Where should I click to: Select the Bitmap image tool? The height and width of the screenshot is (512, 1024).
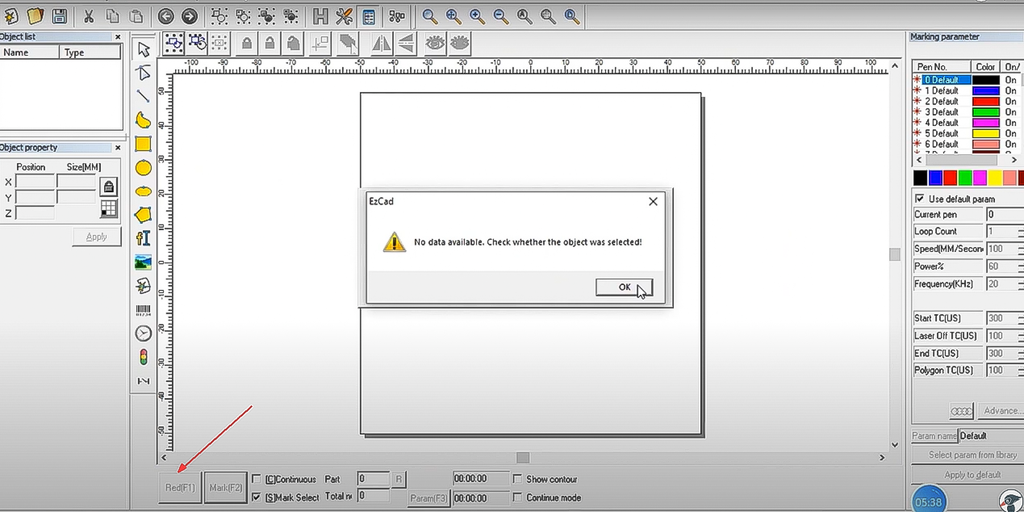(x=144, y=263)
